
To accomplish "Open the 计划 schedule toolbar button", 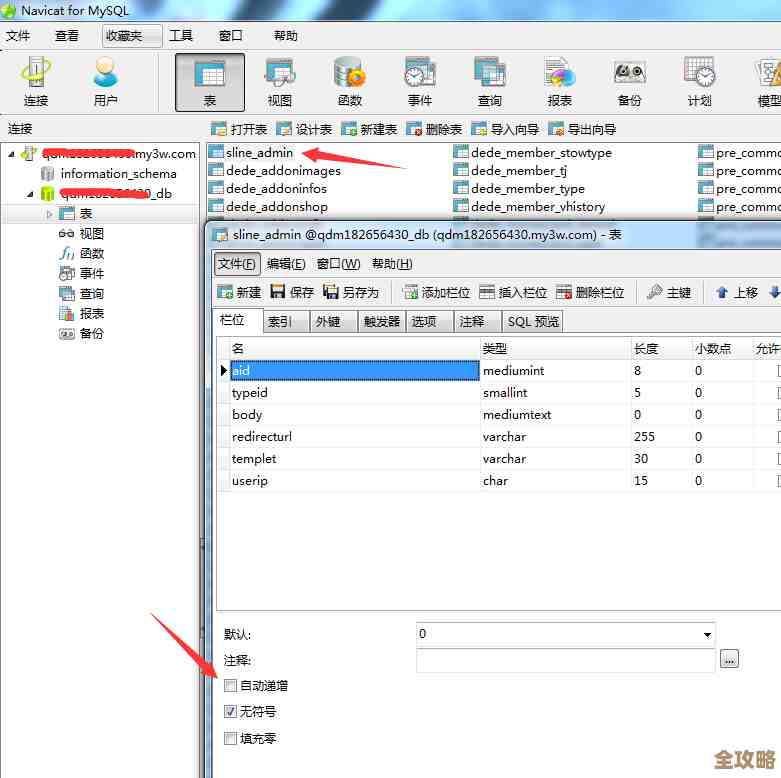I will pos(699,82).
